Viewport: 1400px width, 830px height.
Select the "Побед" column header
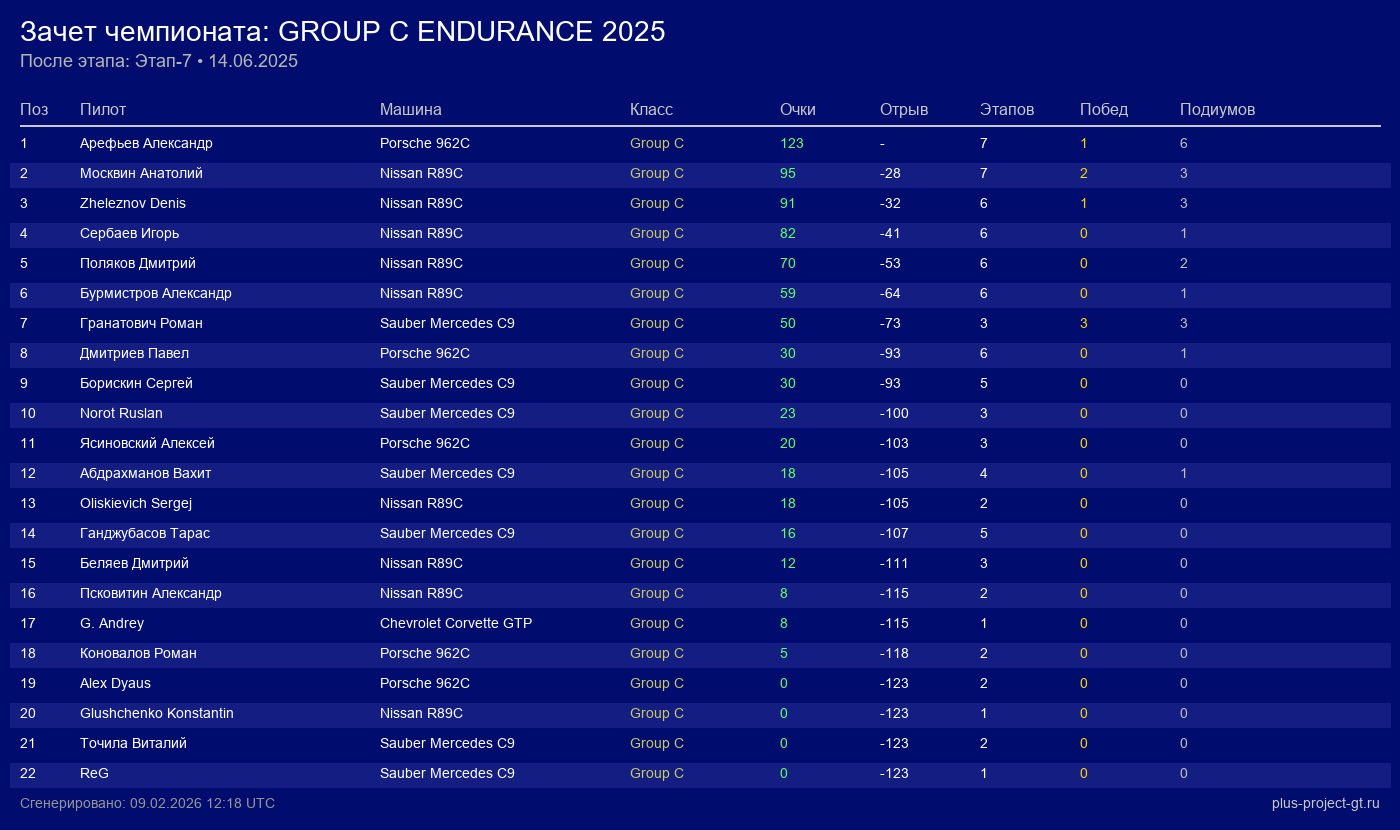tap(1104, 109)
